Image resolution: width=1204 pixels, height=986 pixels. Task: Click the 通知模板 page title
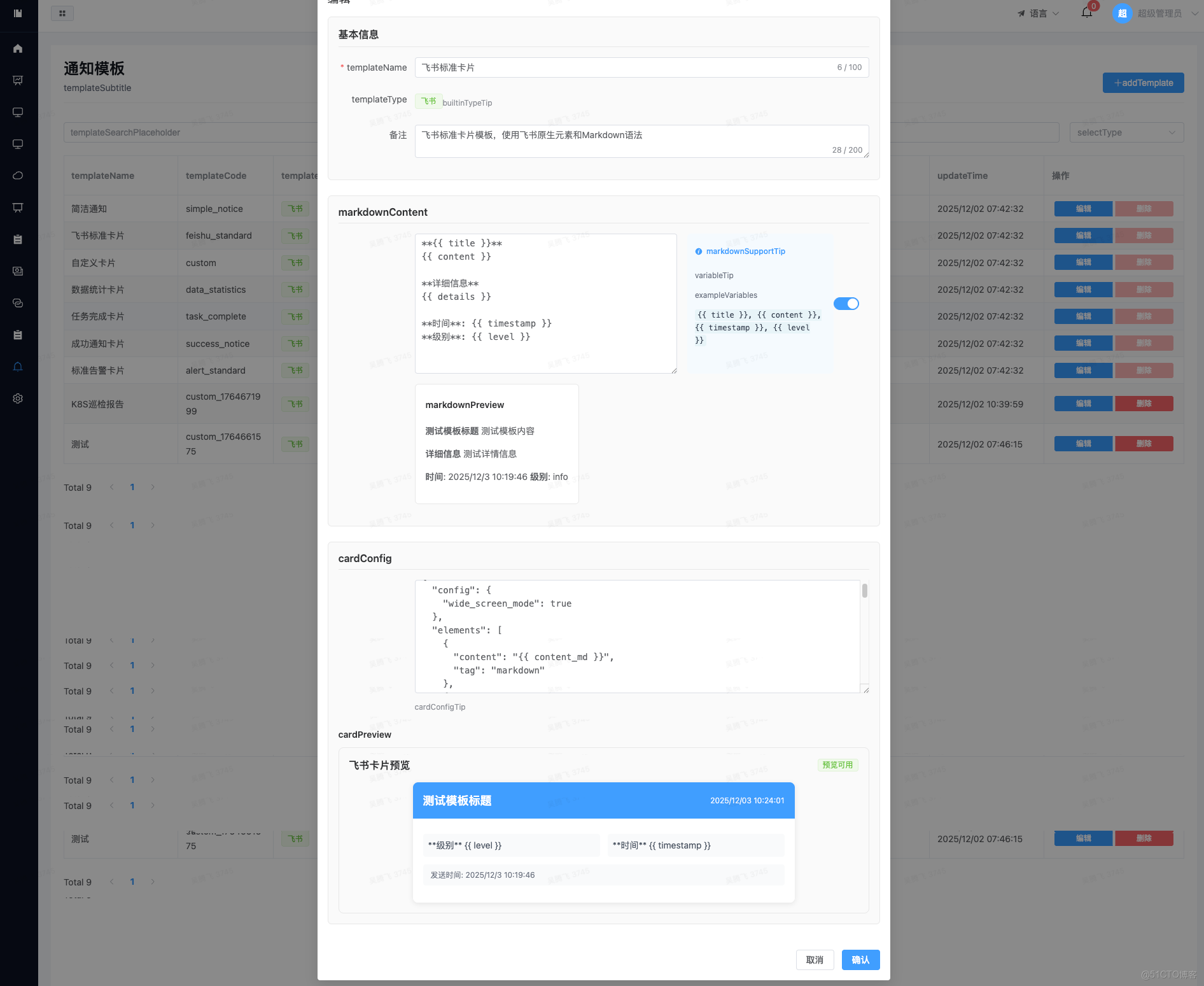pos(94,68)
